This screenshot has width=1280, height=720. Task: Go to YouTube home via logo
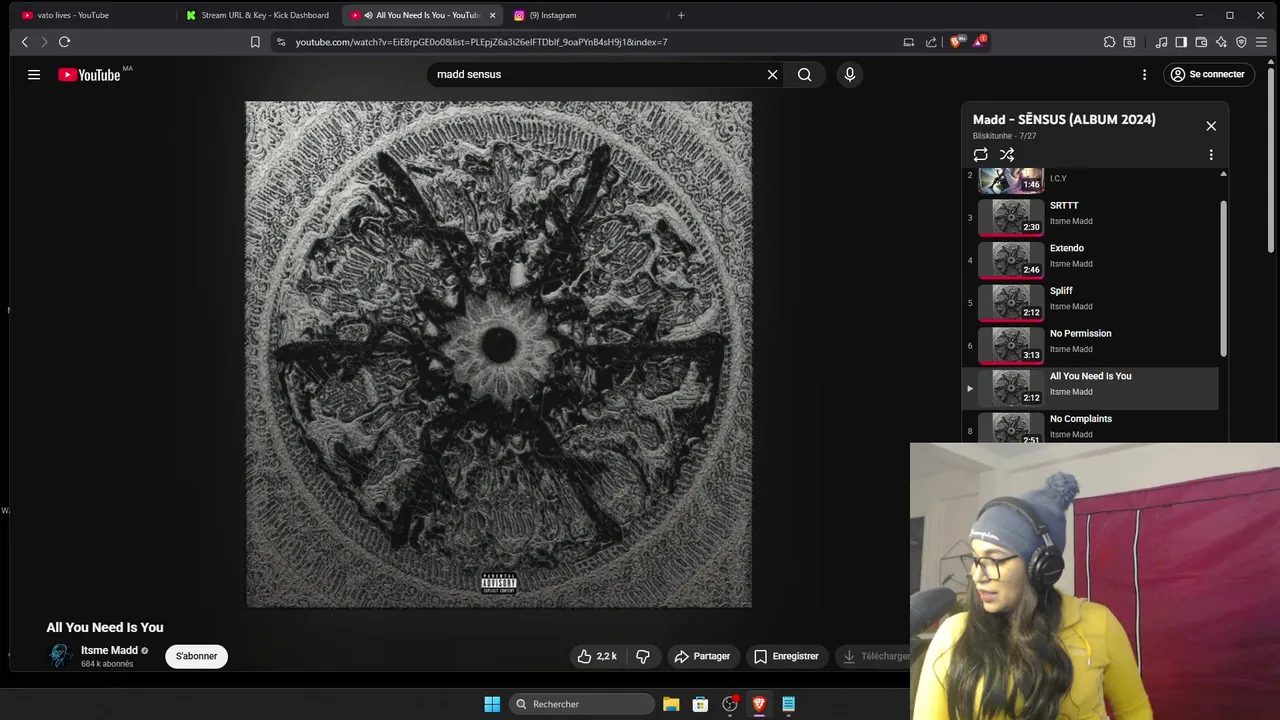tap(89, 75)
